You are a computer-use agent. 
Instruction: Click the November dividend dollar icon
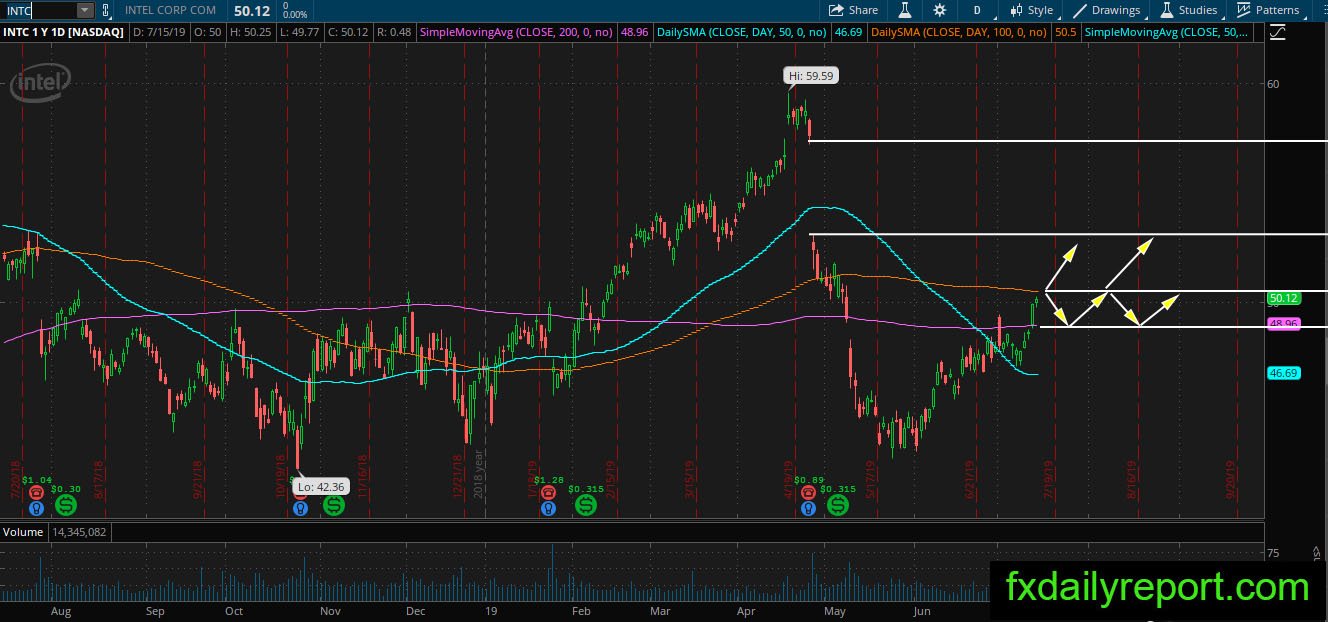pyautogui.click(x=333, y=507)
